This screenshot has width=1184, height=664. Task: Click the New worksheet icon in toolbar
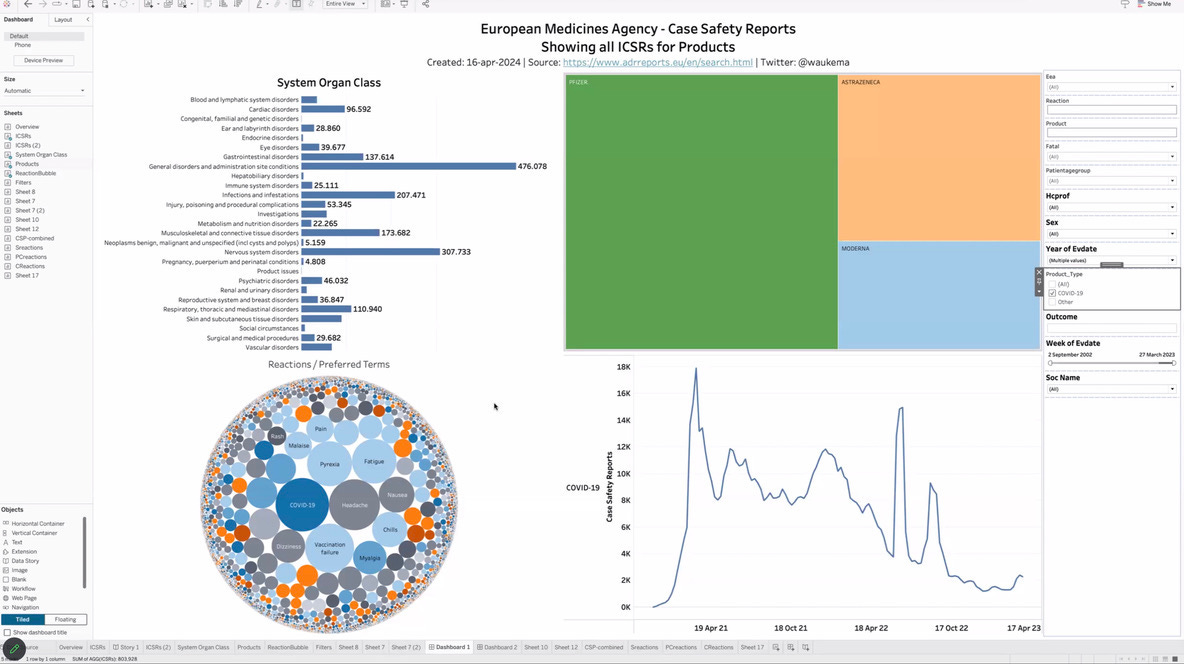pos(149,4)
